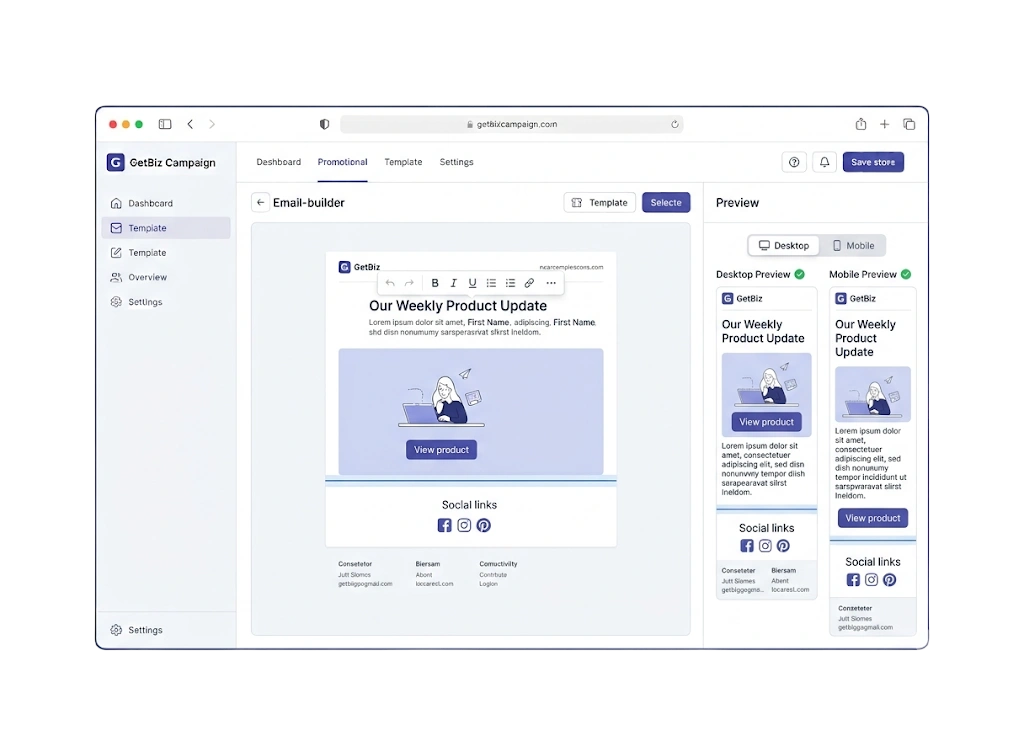Apply italic formatting to the heading
This screenshot has height=741, width=1024.
(x=453, y=283)
